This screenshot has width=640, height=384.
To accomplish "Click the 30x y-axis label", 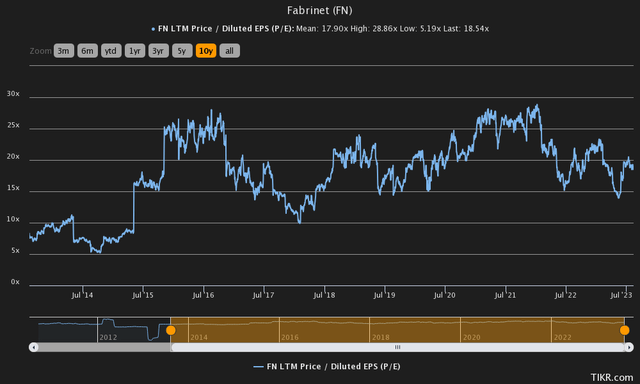I will (13, 94).
